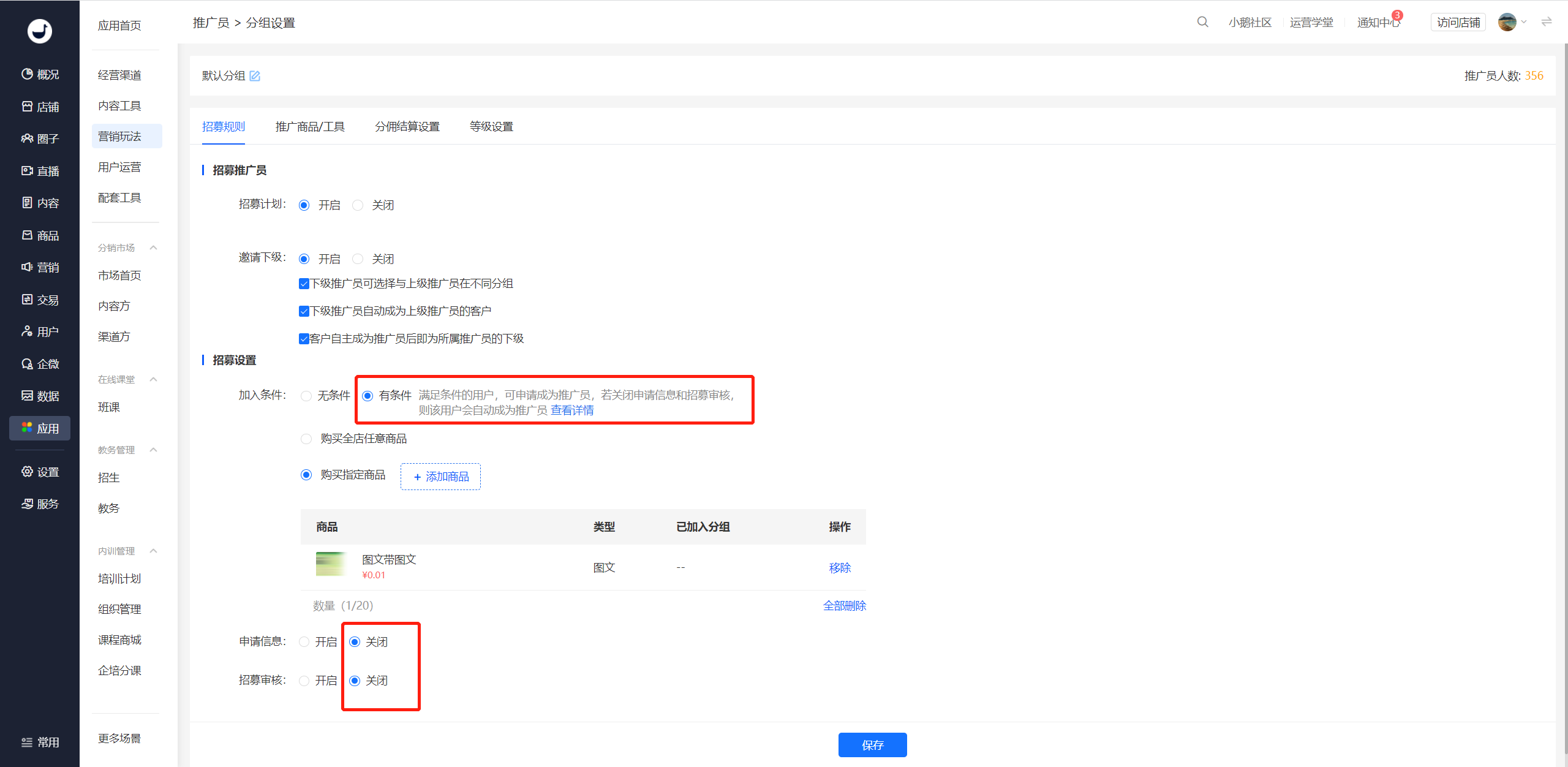Click the 保存 save button

click(872, 745)
